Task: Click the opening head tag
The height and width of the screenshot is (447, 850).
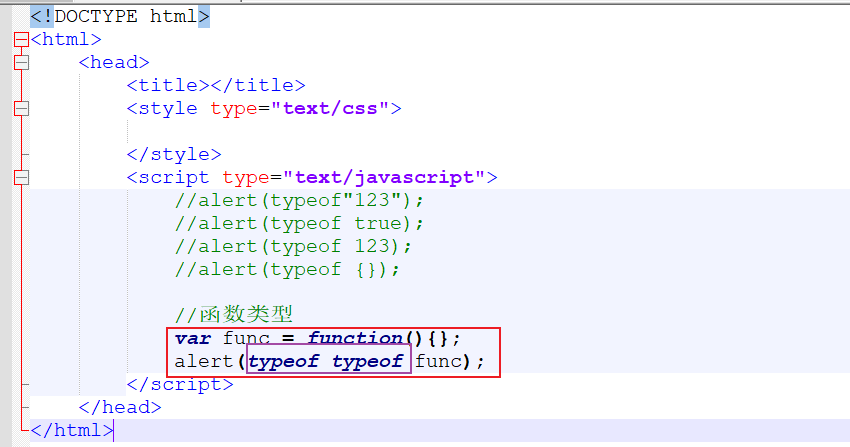Action: pos(114,62)
